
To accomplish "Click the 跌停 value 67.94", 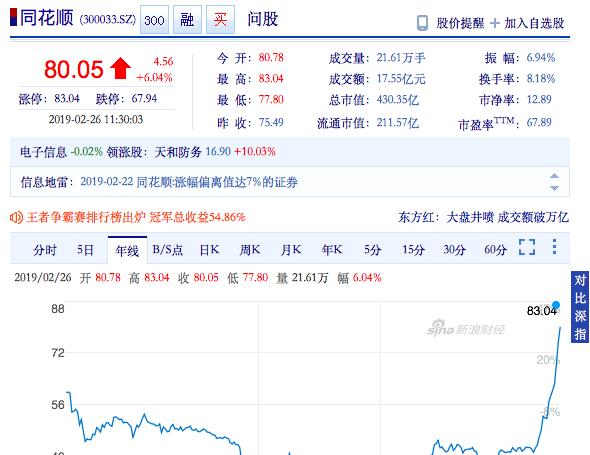I will (x=144, y=99).
